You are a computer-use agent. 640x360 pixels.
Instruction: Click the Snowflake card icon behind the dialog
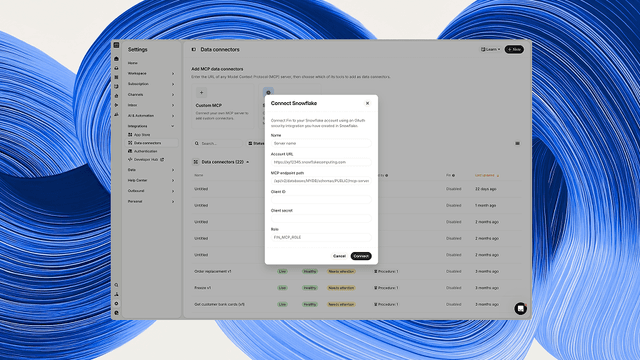click(268, 92)
